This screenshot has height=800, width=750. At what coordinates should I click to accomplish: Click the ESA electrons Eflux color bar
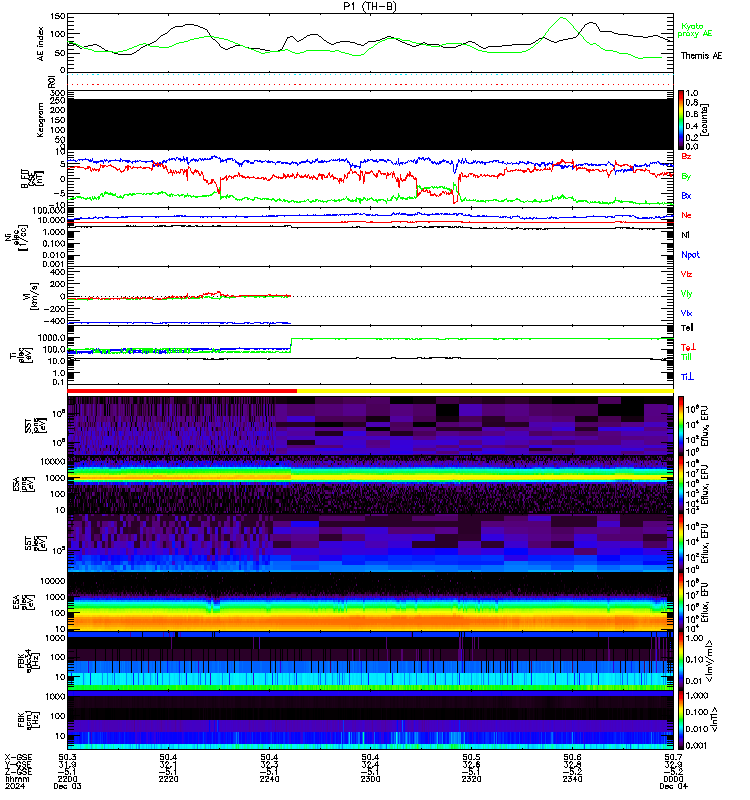681,602
